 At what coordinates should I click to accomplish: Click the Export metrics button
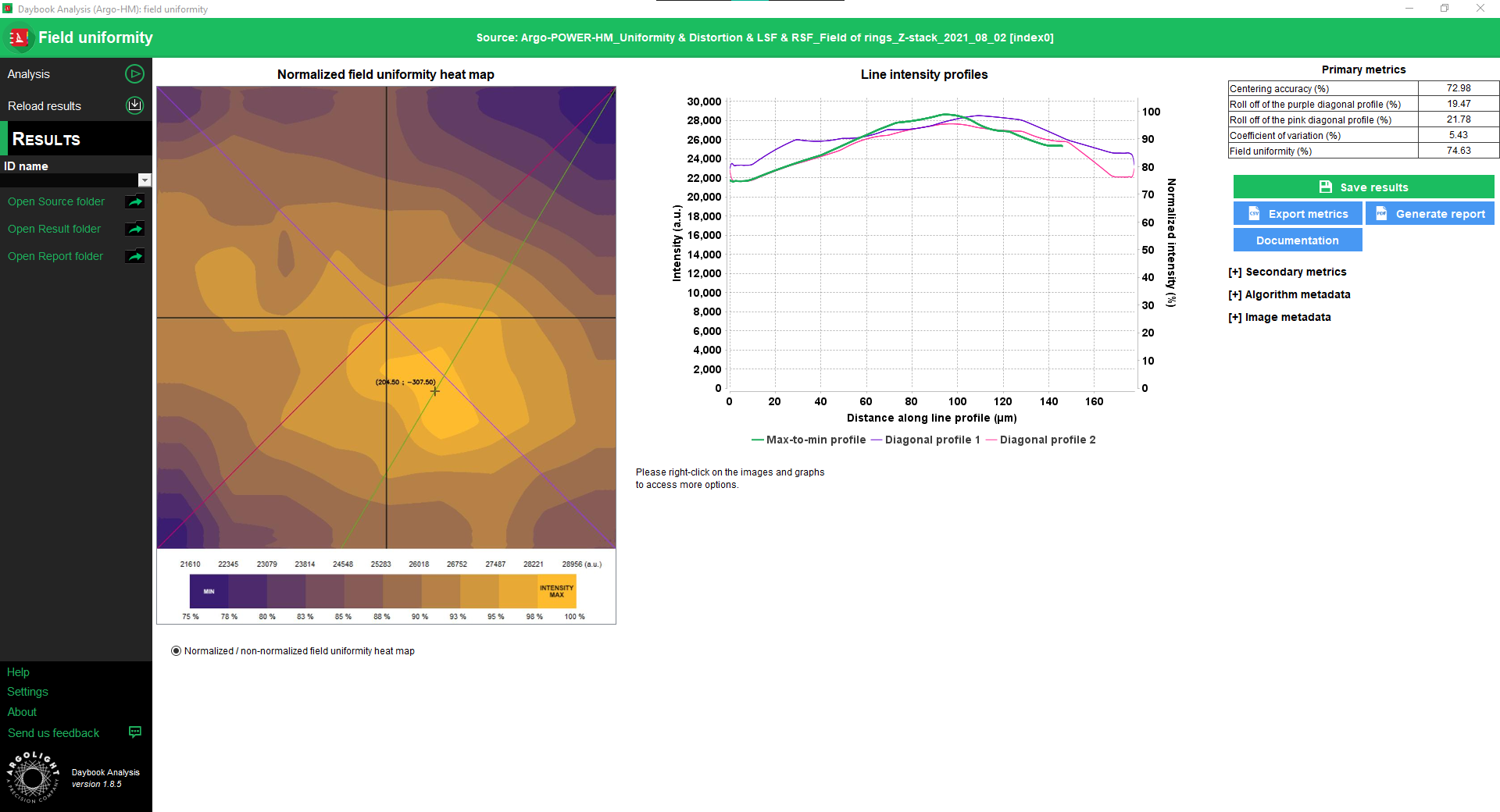point(1298,214)
